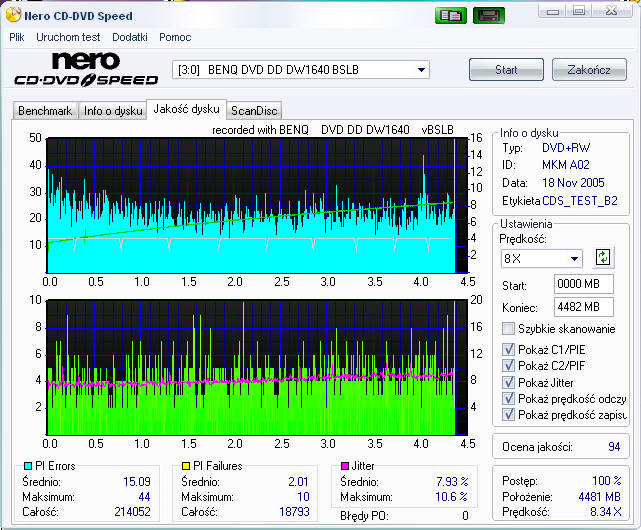641x530 pixels.
Task: Switch to the ScanDisc tab
Action: point(254,111)
